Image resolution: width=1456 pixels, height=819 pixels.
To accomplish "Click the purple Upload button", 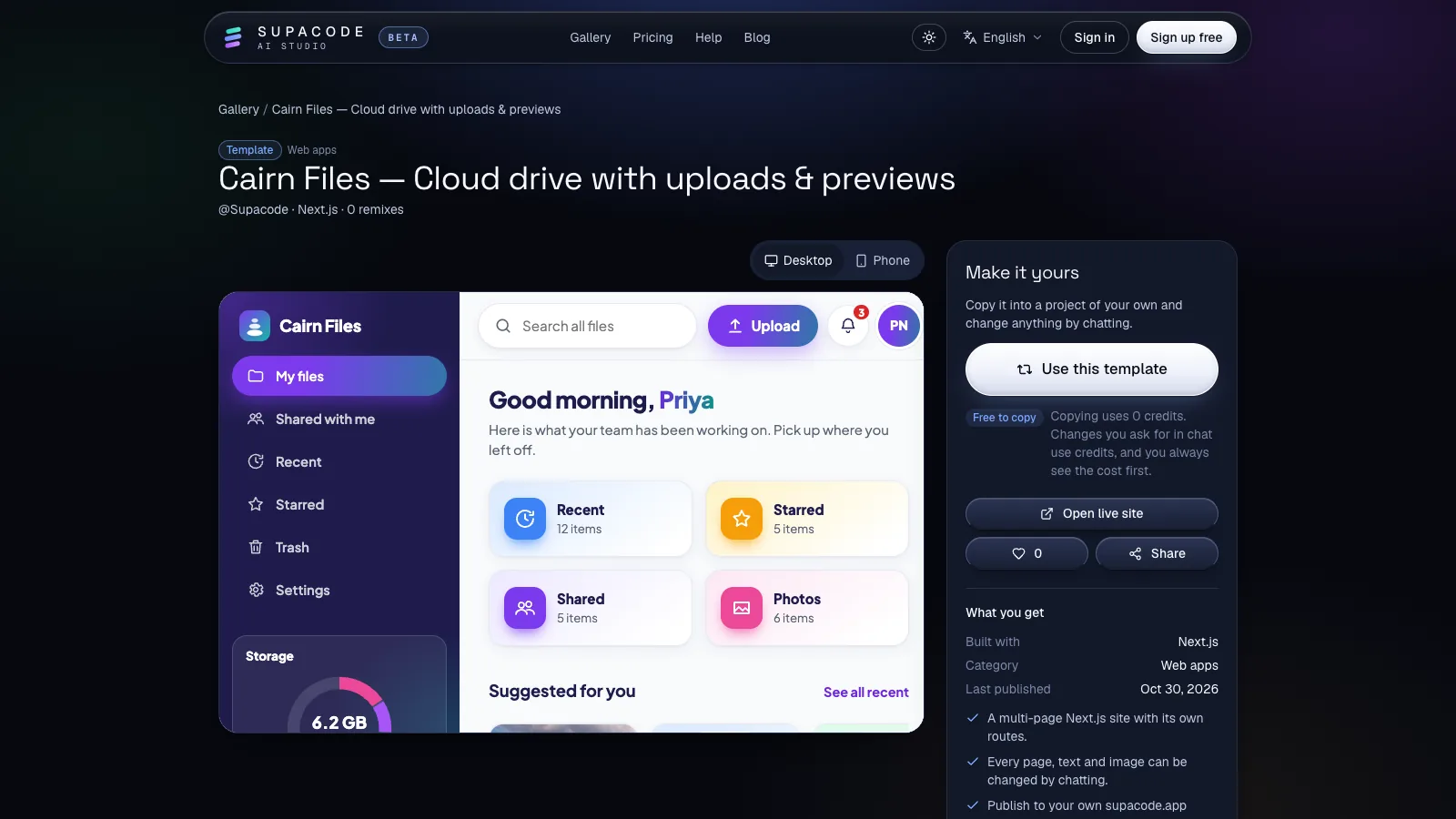I will 763,326.
